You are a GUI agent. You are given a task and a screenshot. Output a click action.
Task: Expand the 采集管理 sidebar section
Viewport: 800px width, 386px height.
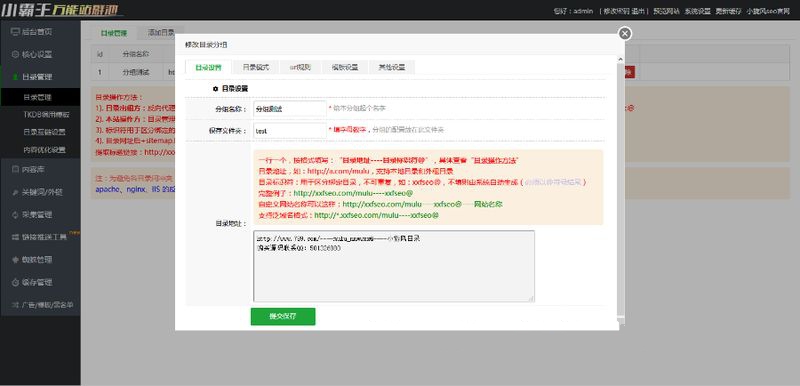click(40, 215)
